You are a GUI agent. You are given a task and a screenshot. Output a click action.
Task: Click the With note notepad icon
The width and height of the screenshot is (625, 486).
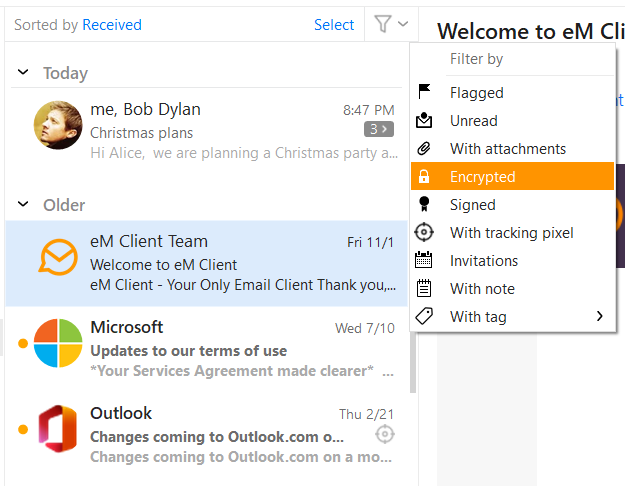point(424,288)
